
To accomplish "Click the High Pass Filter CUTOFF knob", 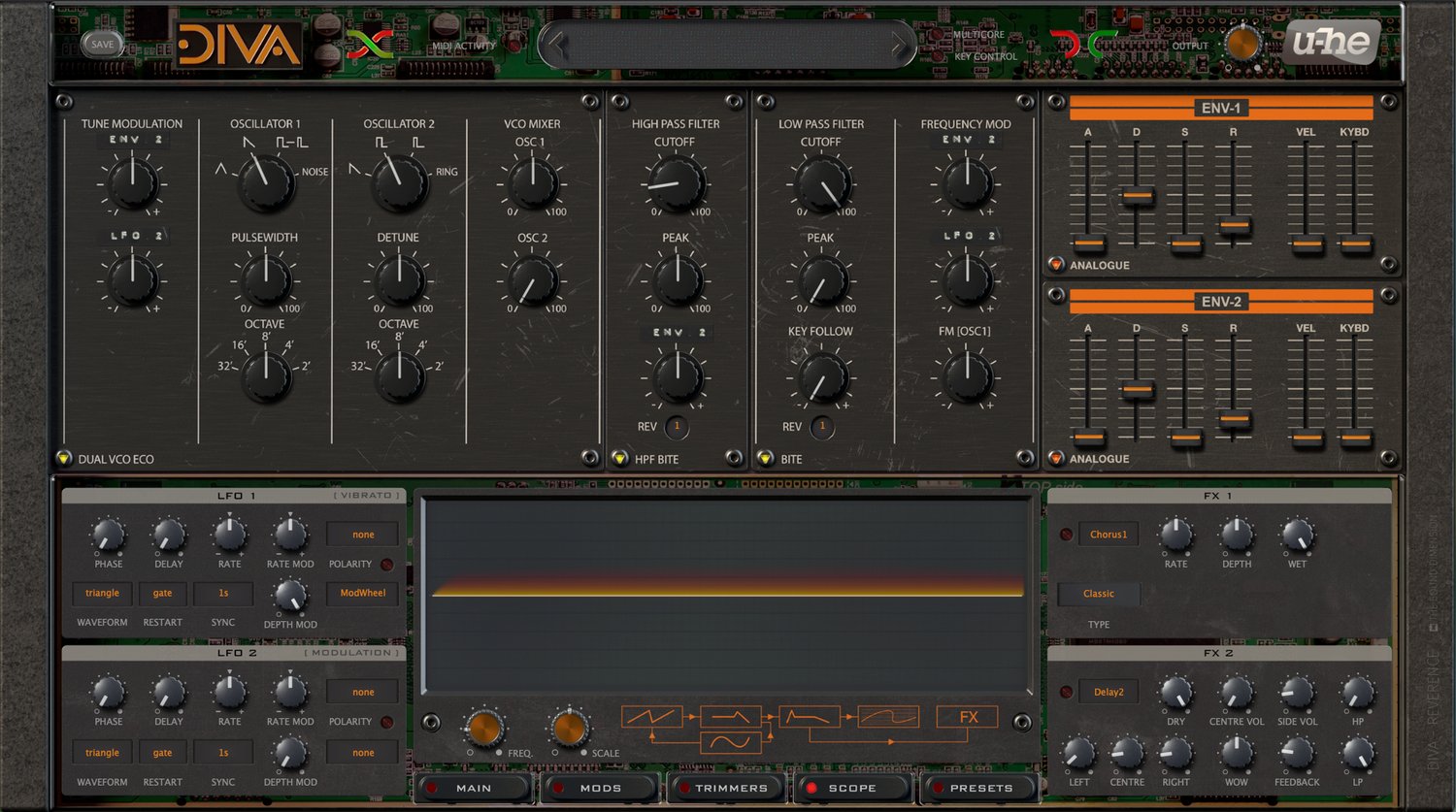I will [x=676, y=183].
